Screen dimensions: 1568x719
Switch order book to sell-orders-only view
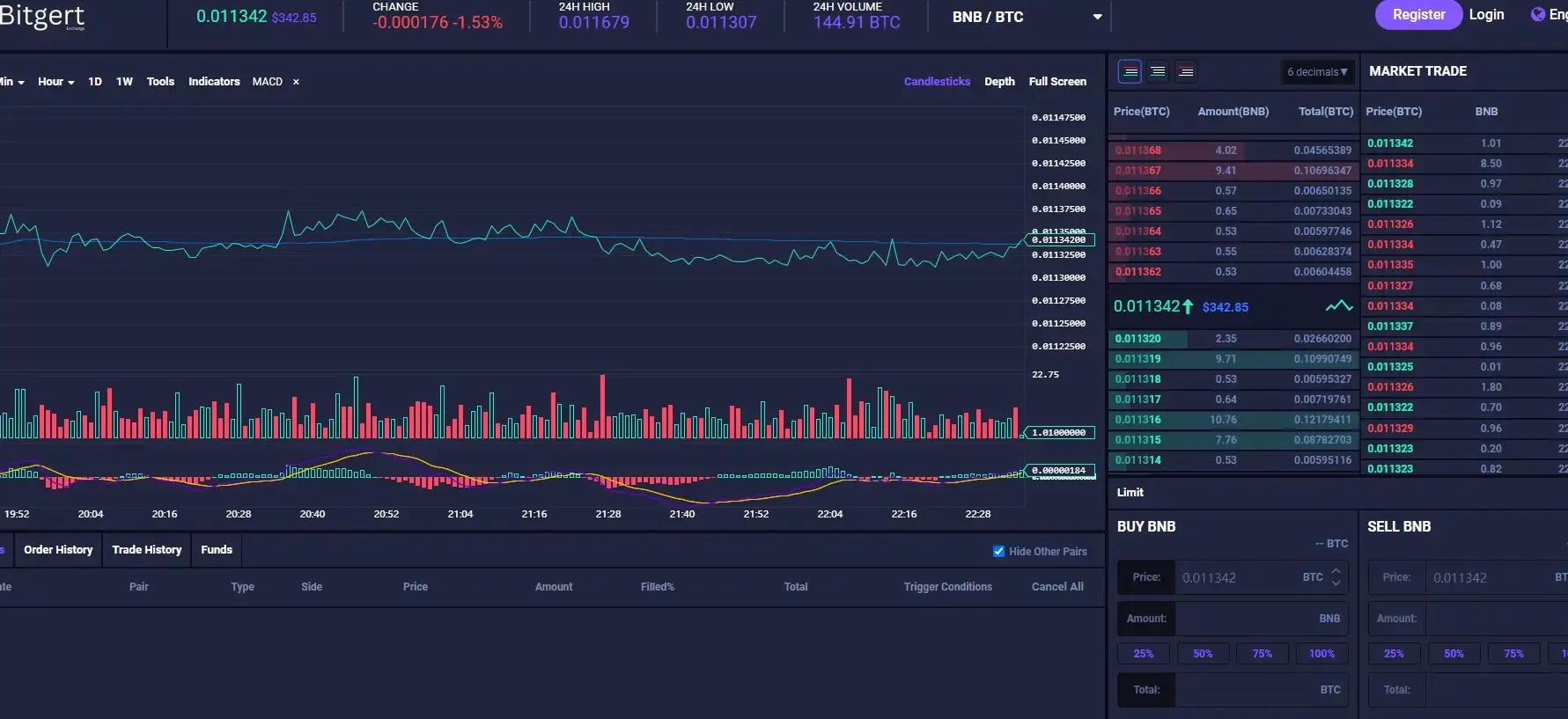(x=1186, y=71)
